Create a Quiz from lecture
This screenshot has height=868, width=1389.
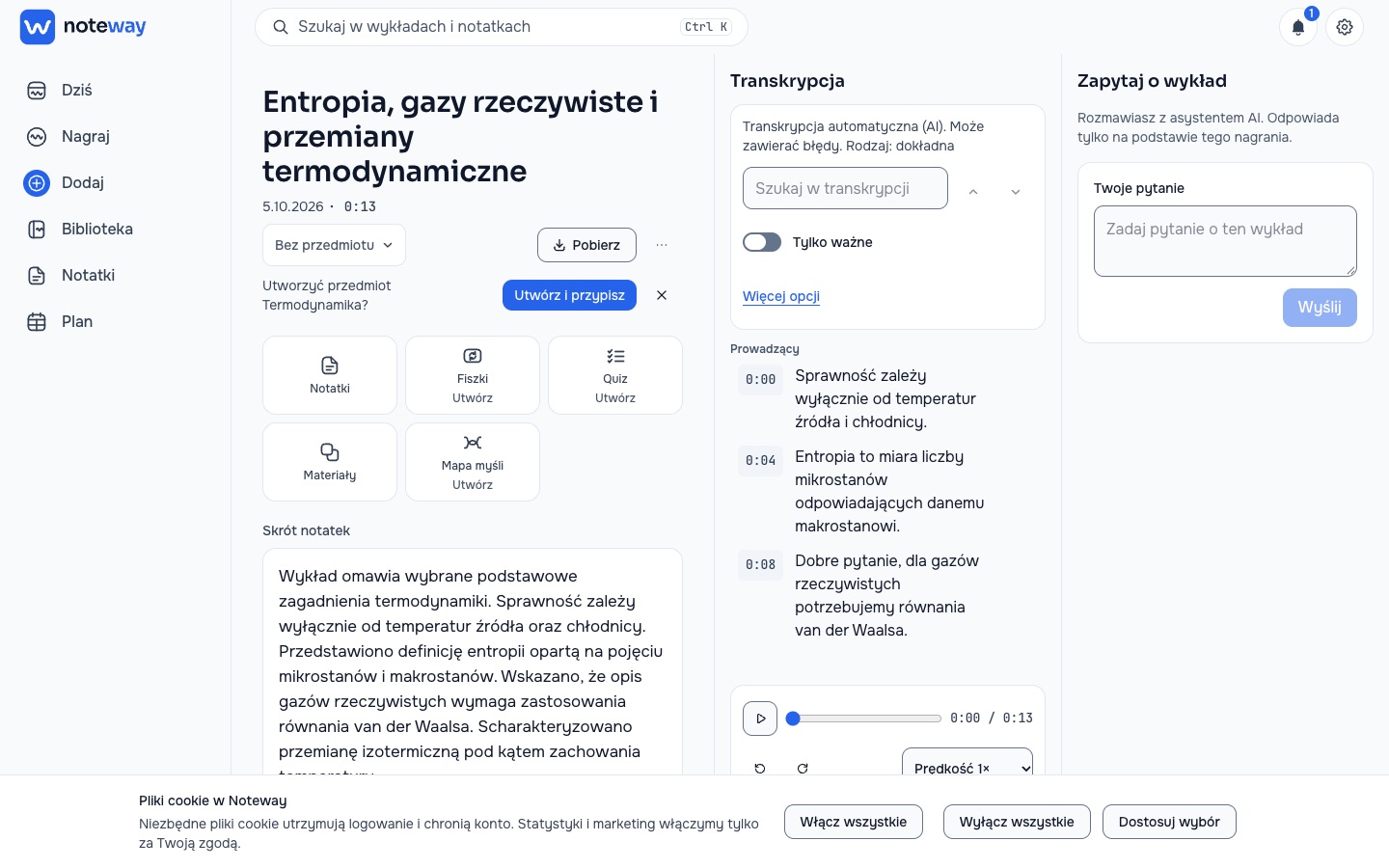pos(615,375)
